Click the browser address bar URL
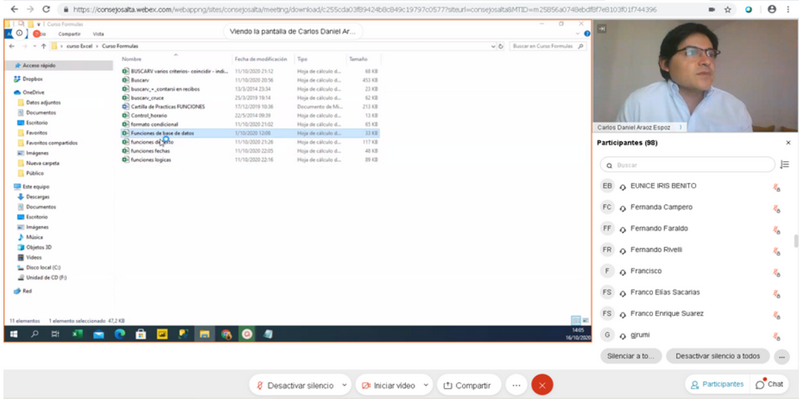Image resolution: width=800 pixels, height=399 pixels. [x=365, y=9]
